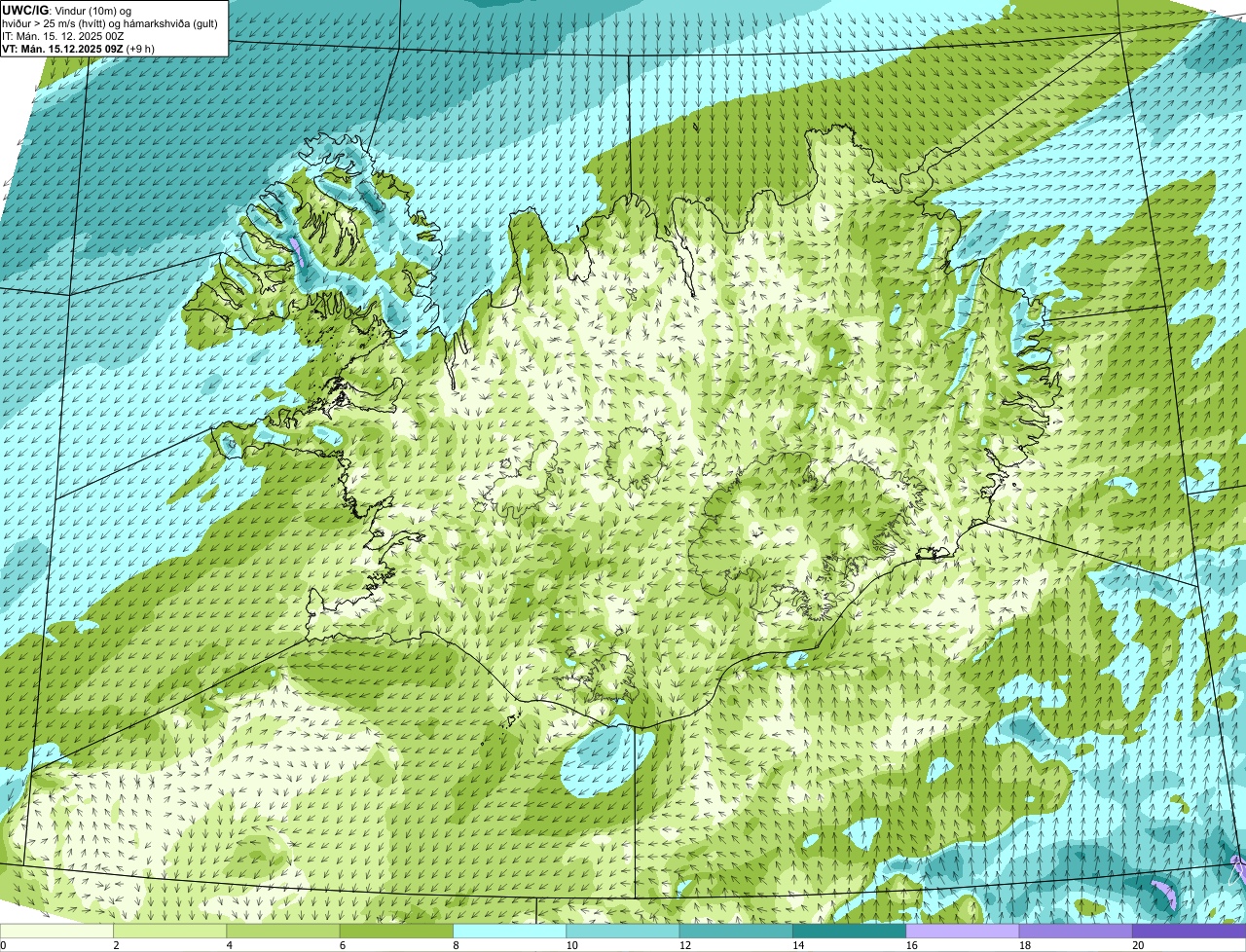Click the legend value label "0"
The image size is (1246, 952).
3,945
